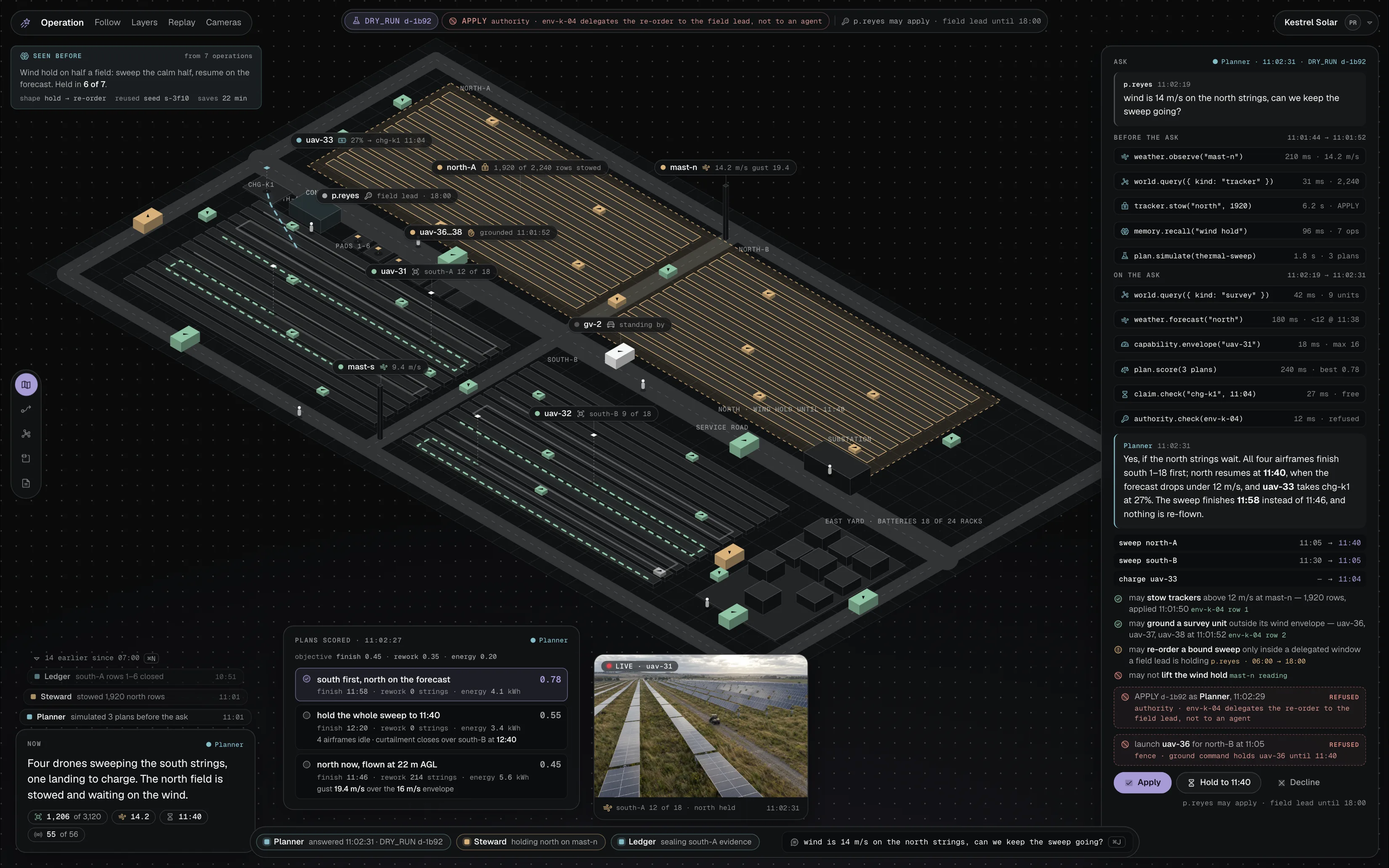The height and width of the screenshot is (868, 1389).
Task: Click the weather.observe("mast-n") call row
Action: coord(1239,157)
